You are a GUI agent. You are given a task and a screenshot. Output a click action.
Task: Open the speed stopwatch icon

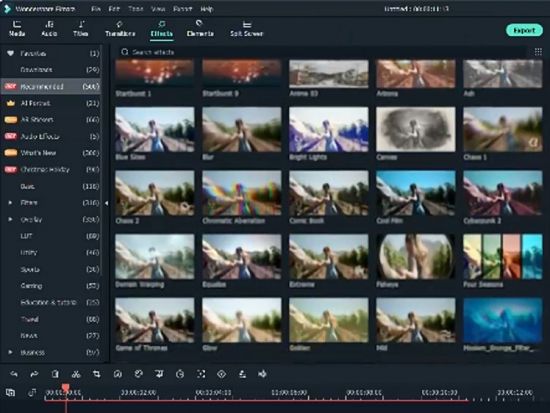pos(180,374)
